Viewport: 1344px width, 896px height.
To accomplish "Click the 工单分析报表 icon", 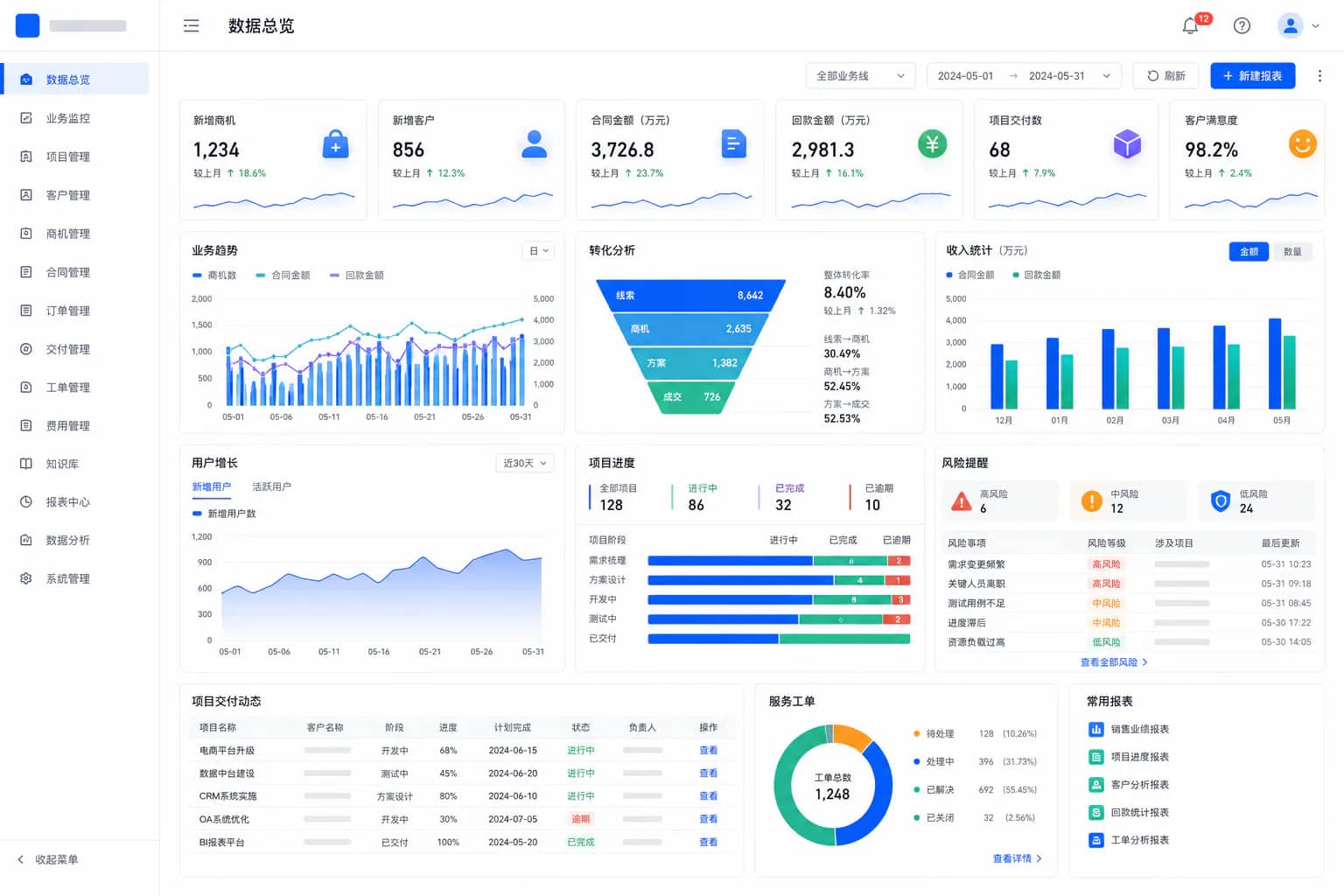I will (1095, 840).
